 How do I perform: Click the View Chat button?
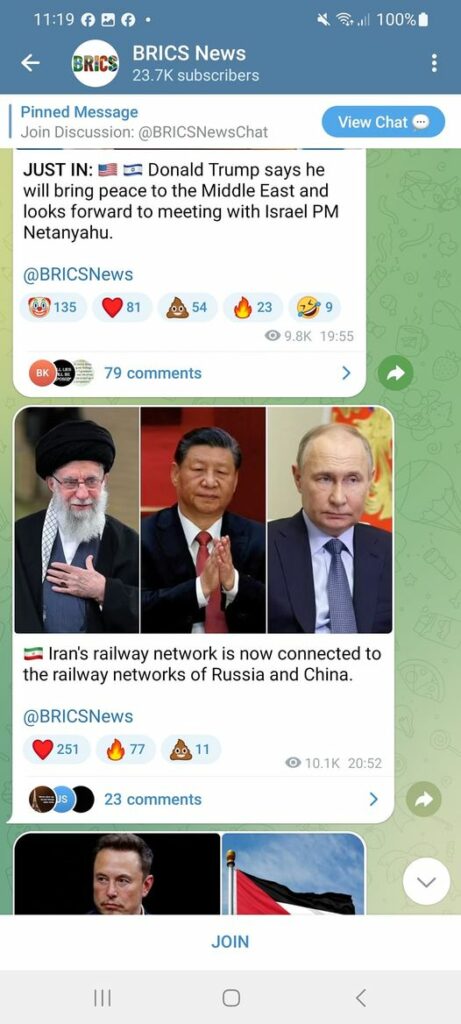(383, 121)
